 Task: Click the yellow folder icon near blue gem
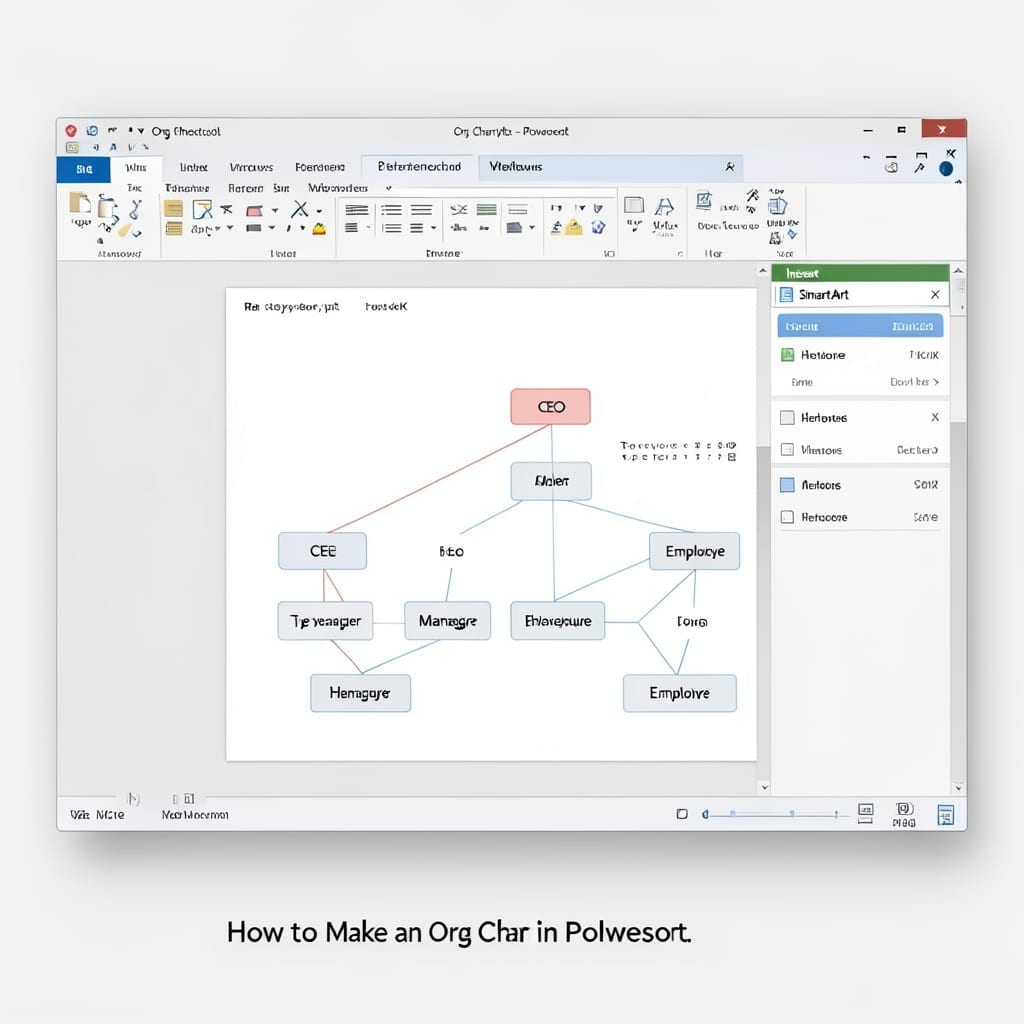click(574, 227)
